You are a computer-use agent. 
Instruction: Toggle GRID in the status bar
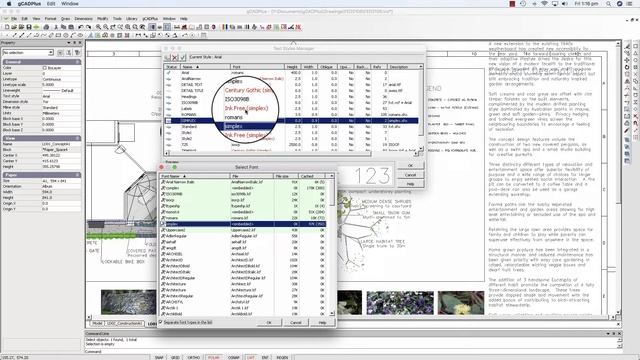[x=175, y=357]
